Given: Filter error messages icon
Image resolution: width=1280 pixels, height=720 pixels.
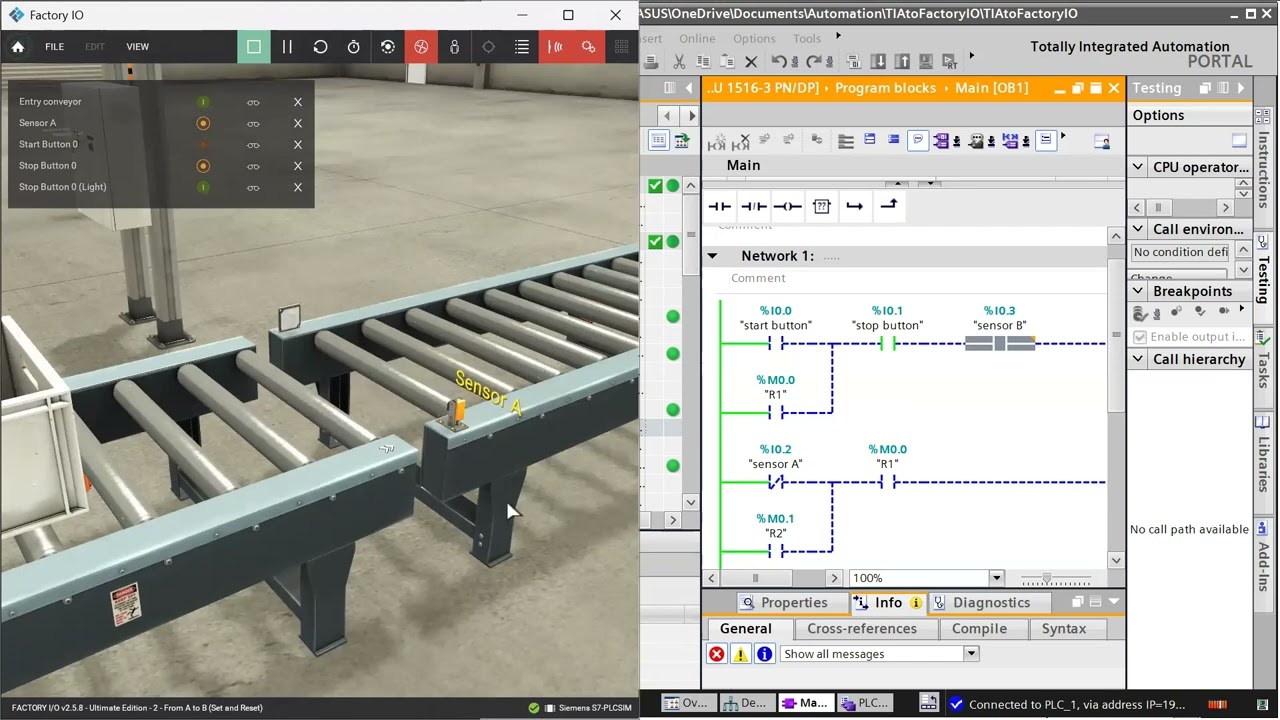Looking at the screenshot, I should pyautogui.click(x=717, y=654).
